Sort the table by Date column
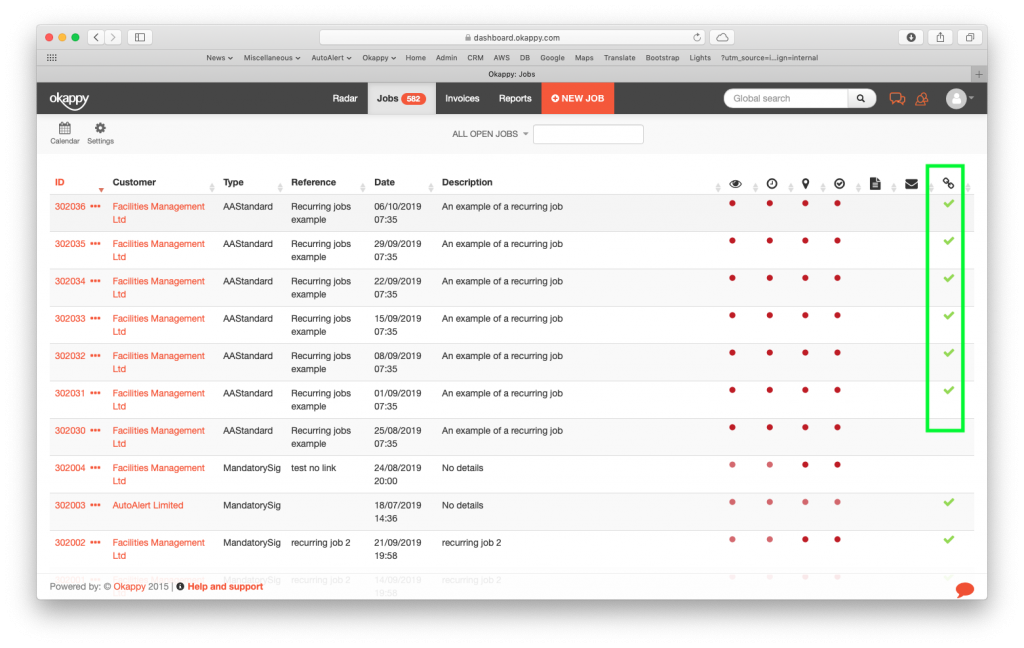This screenshot has width=1024, height=648. point(384,182)
